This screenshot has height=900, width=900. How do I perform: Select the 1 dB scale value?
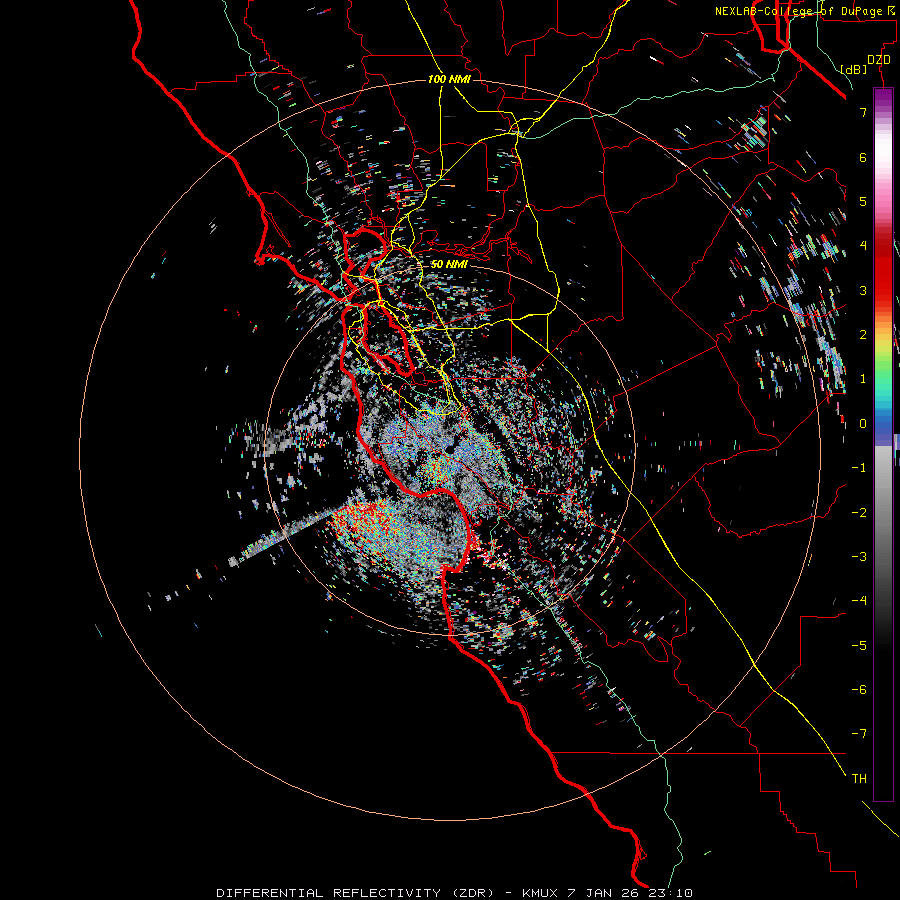pyautogui.click(x=863, y=379)
